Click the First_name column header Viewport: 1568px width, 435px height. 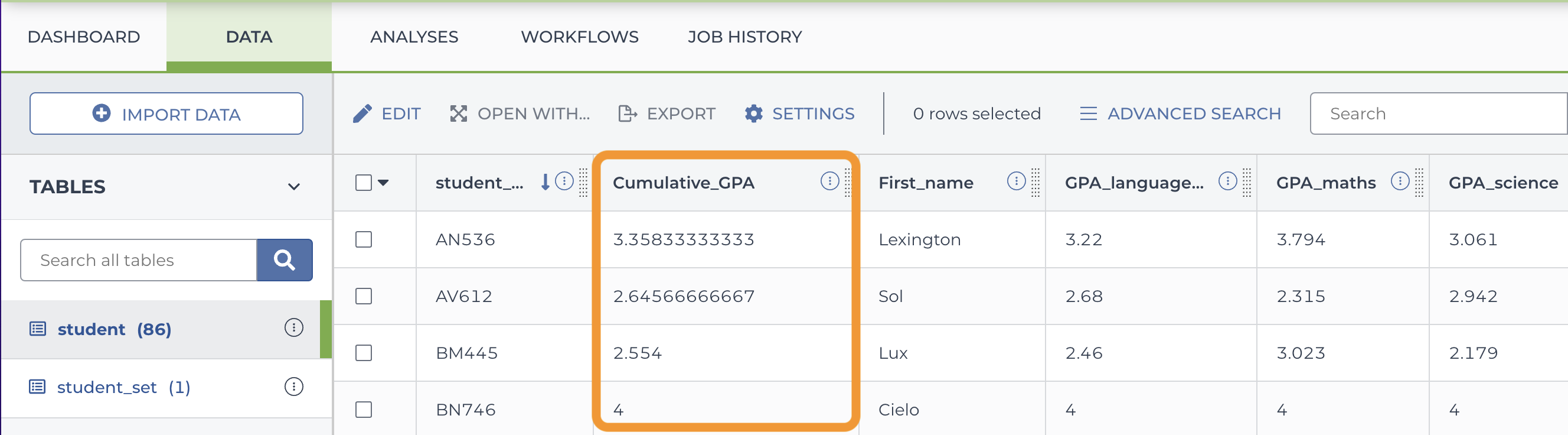(926, 183)
